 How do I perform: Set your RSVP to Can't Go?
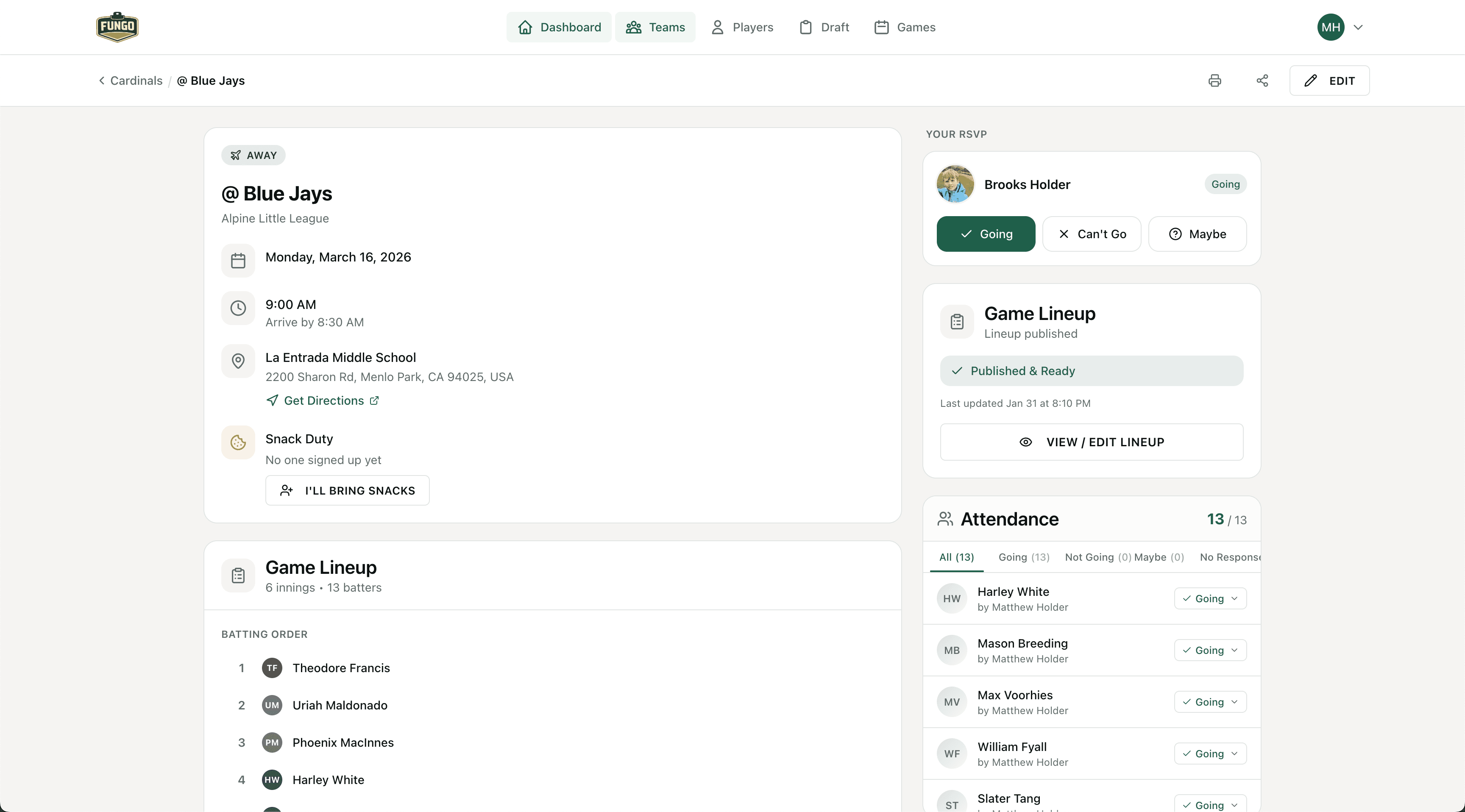(x=1092, y=234)
